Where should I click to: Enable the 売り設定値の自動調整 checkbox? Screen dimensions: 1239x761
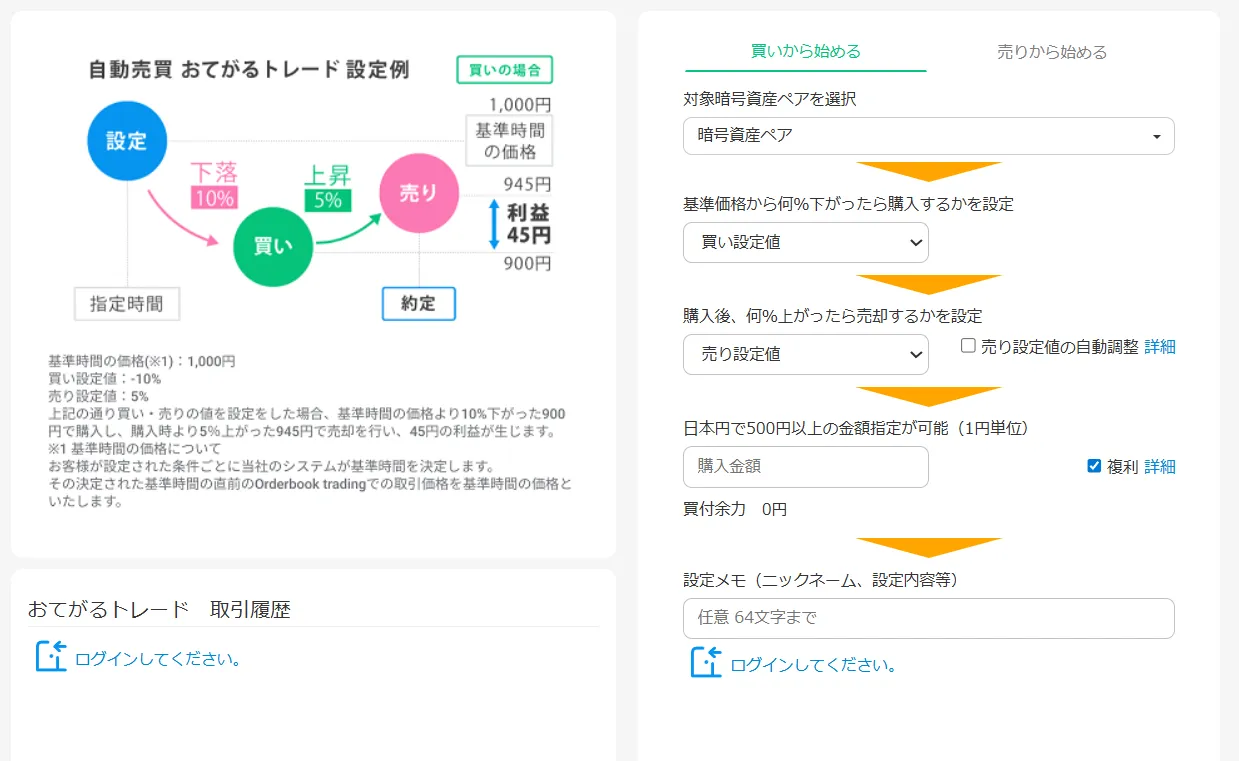(x=968, y=346)
